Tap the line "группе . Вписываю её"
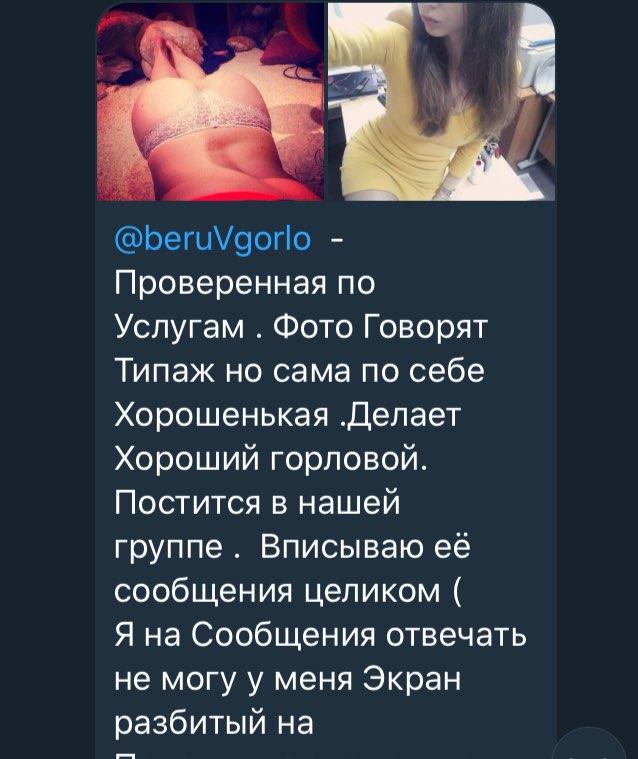Screen dimensions: 638x759 (293, 547)
